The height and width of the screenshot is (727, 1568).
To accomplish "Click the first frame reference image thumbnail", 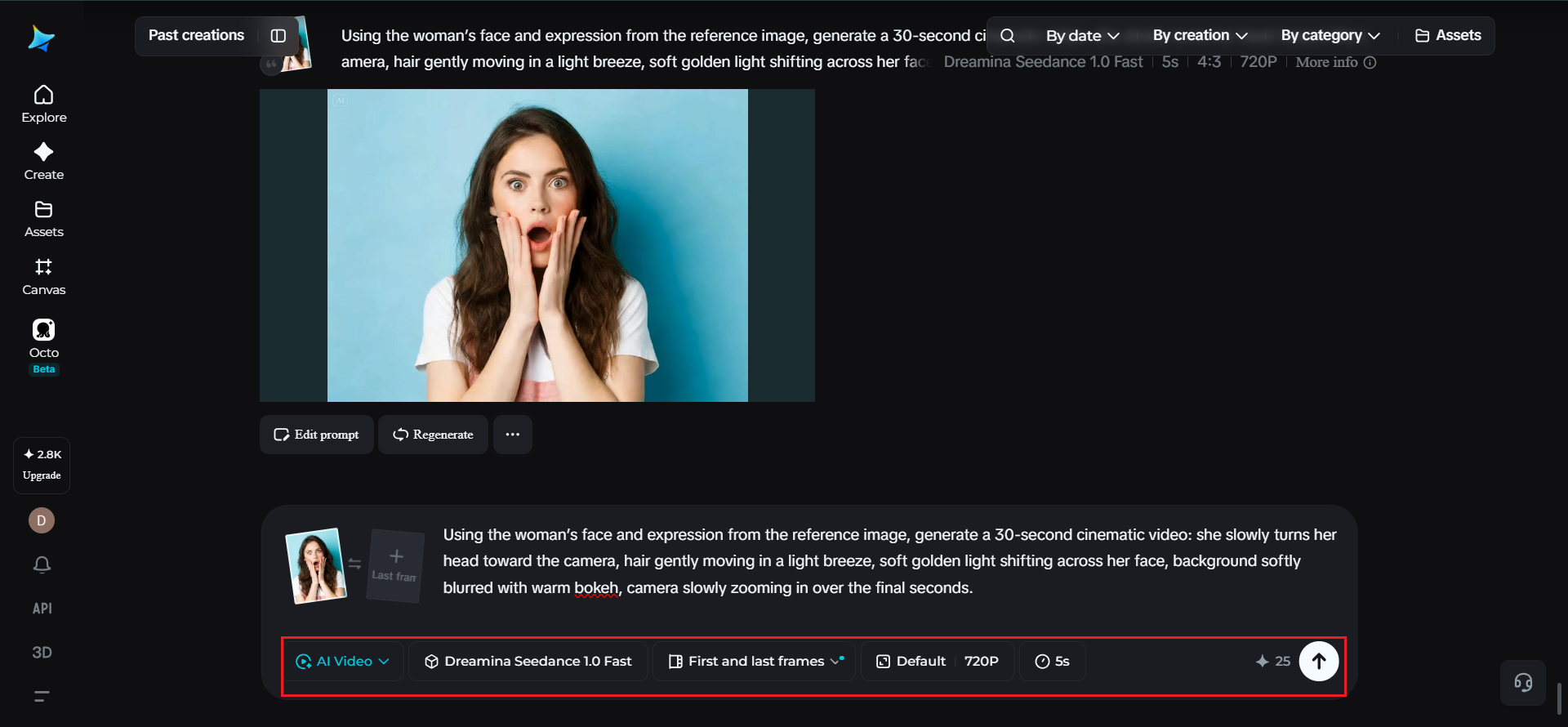I will [315, 565].
